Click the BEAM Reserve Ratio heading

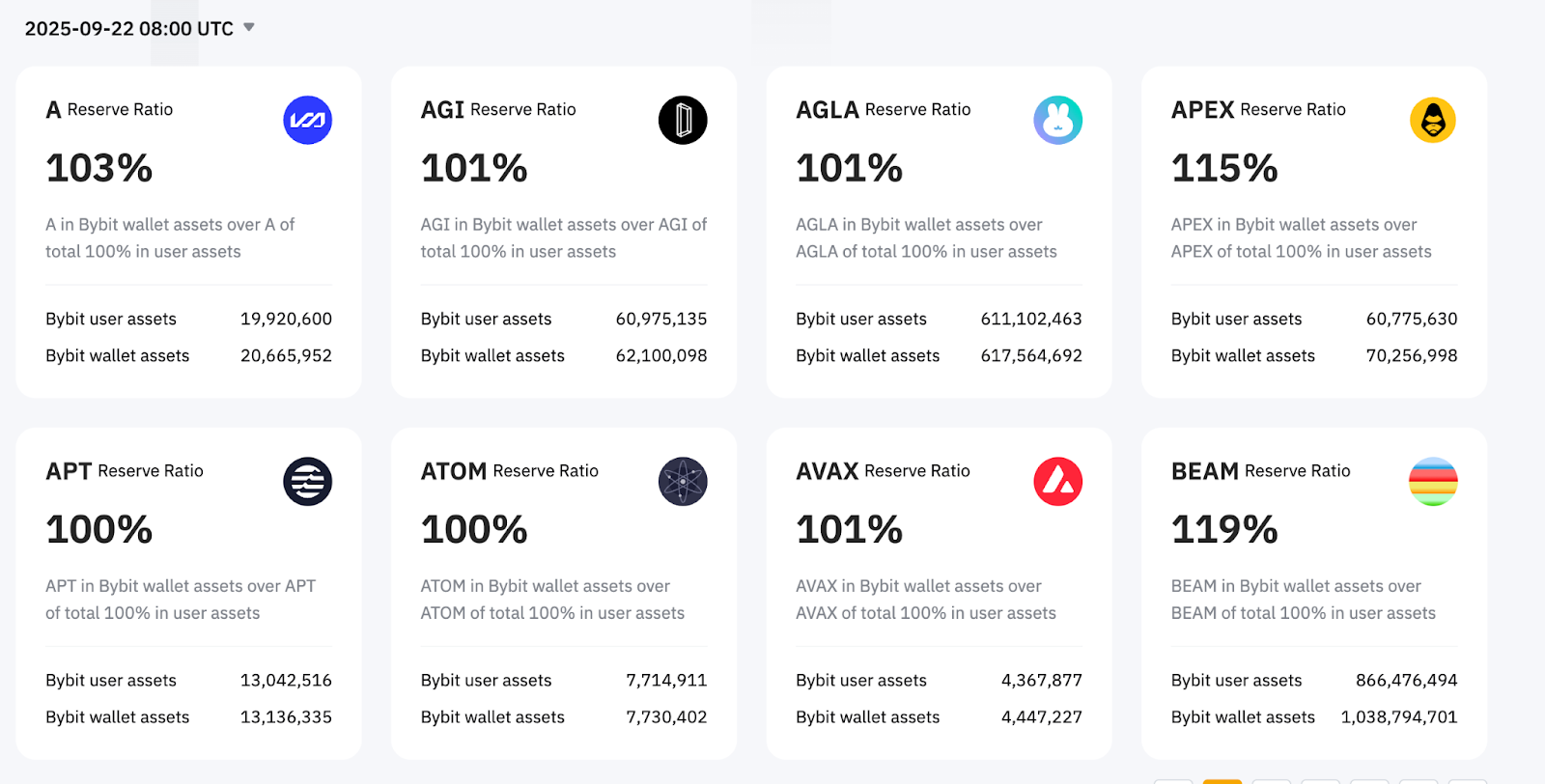click(x=1260, y=471)
